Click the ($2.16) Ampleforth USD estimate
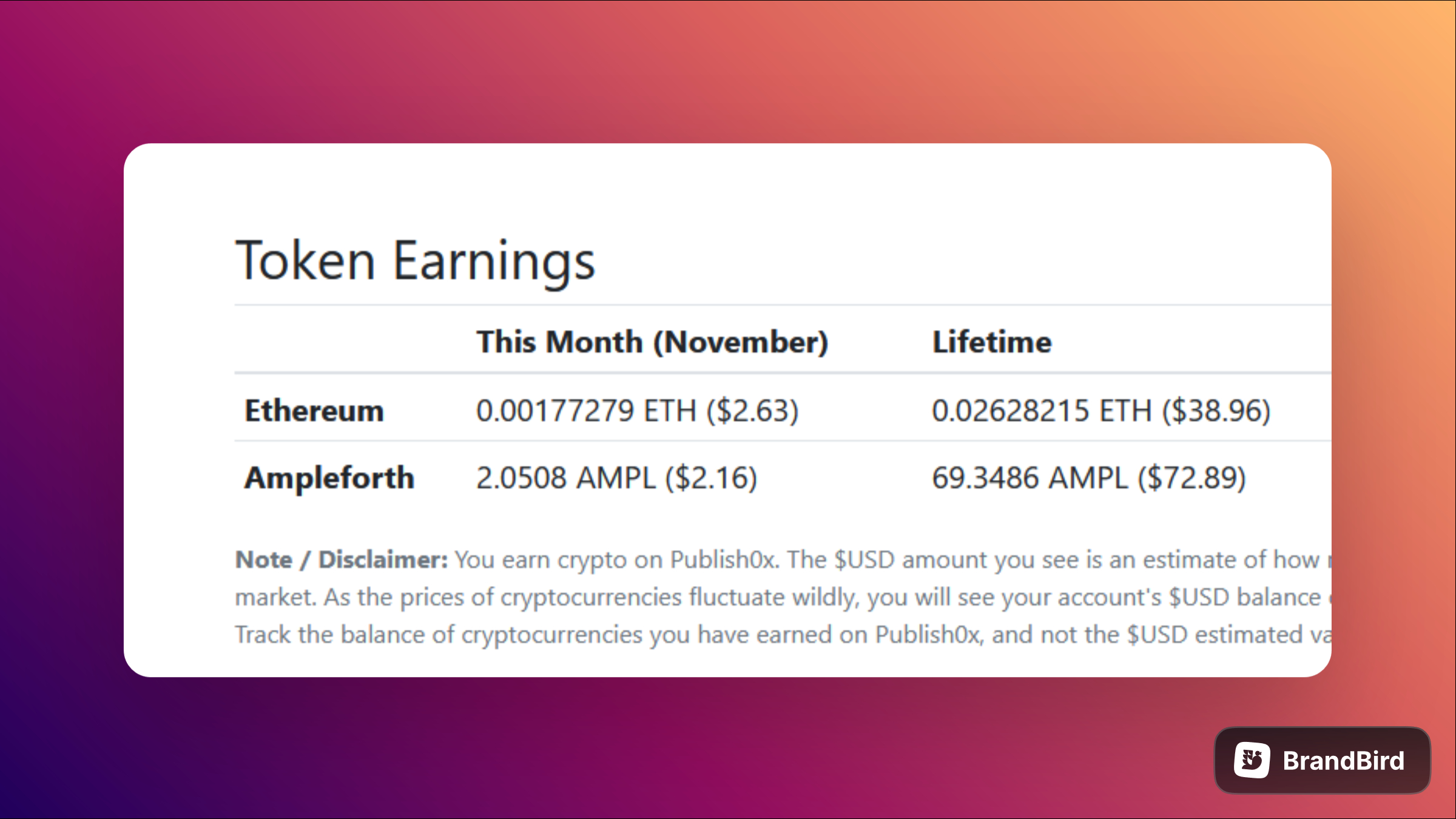 pos(712,478)
